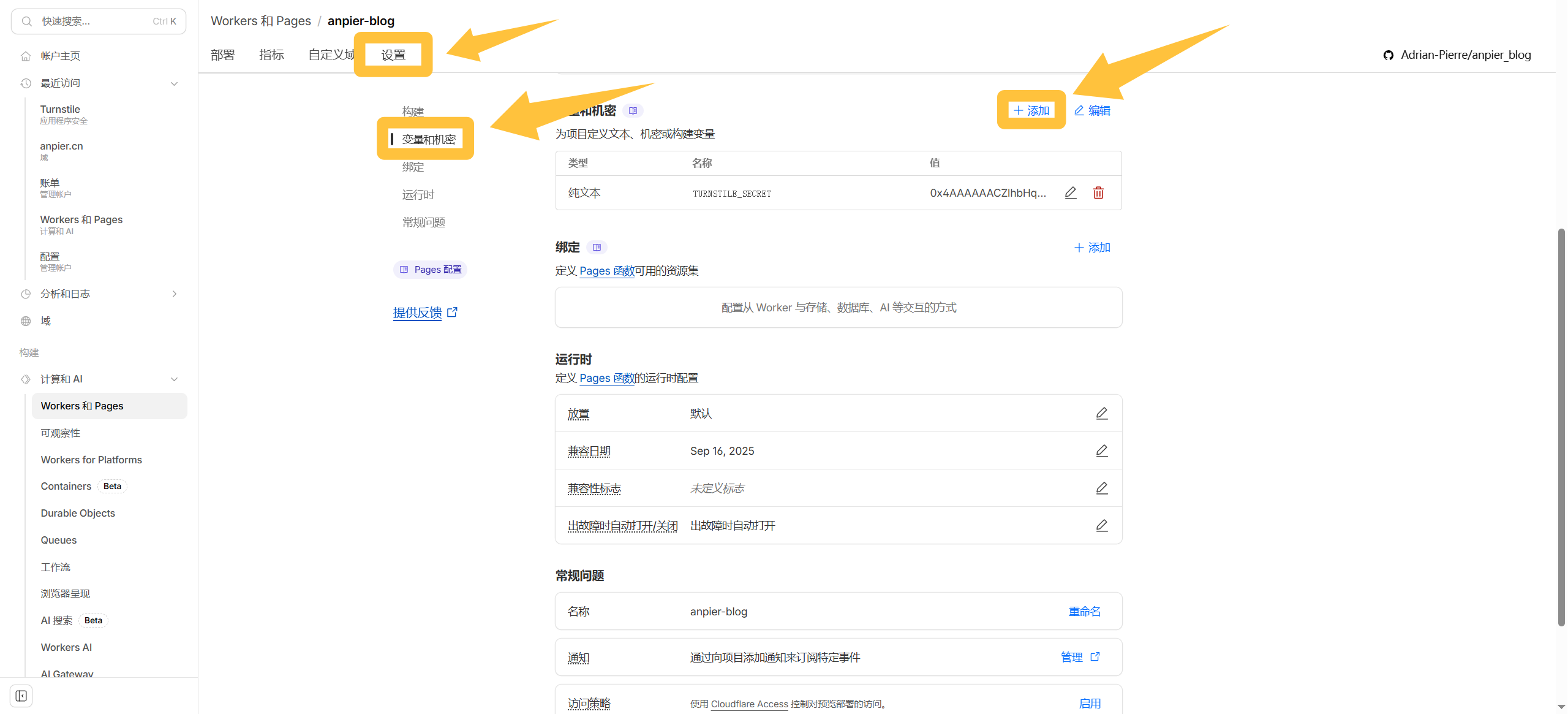Viewport: 1568px width, 714px height.
Task: Edit the 放置 row pencil icon
Action: pyautogui.click(x=1102, y=414)
